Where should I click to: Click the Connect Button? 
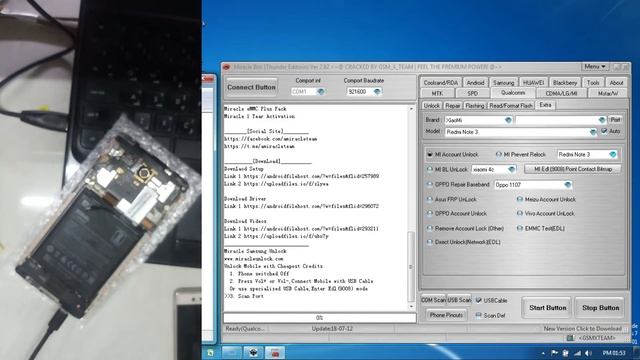(x=251, y=87)
